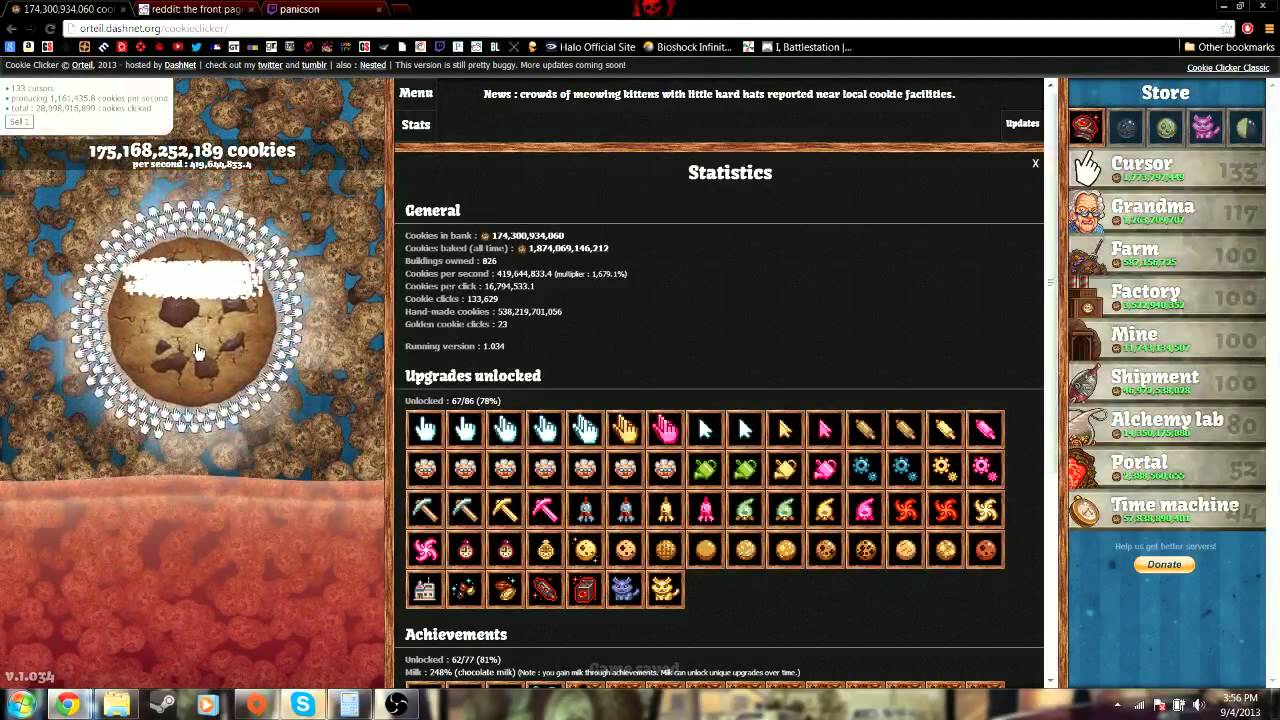The width and height of the screenshot is (1280, 720).
Task: Select the dark sphere store upgrade
Action: pyautogui.click(x=1126, y=128)
